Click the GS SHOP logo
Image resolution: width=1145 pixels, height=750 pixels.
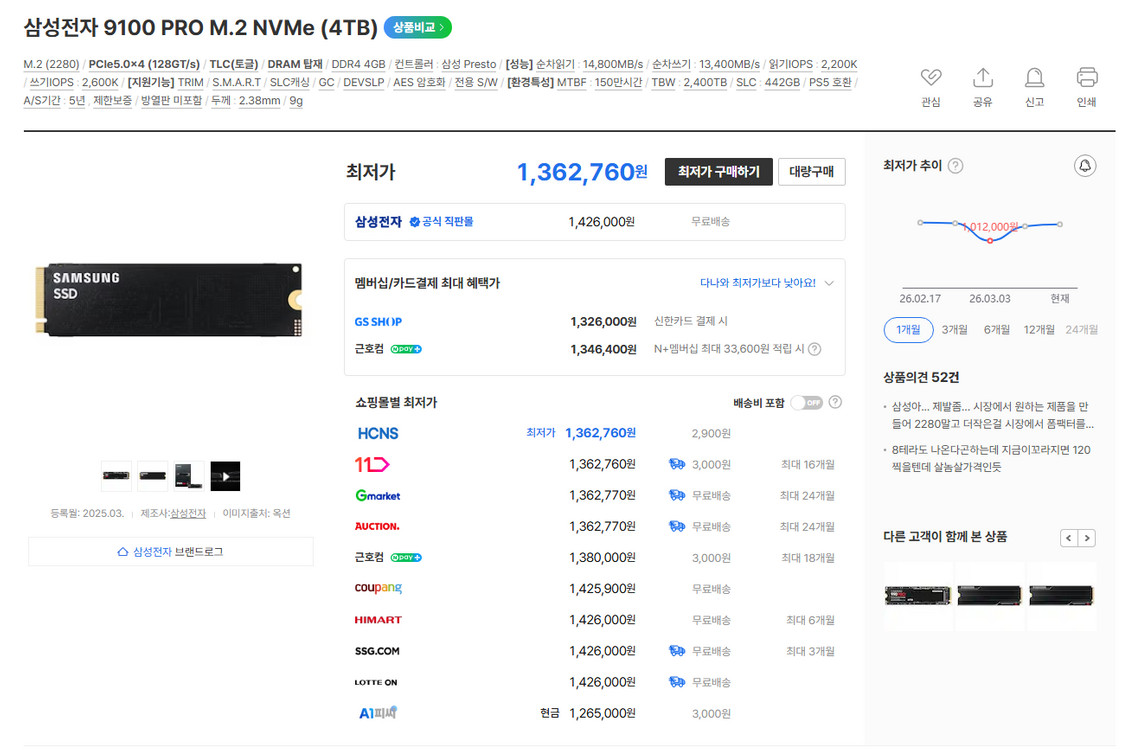point(378,321)
